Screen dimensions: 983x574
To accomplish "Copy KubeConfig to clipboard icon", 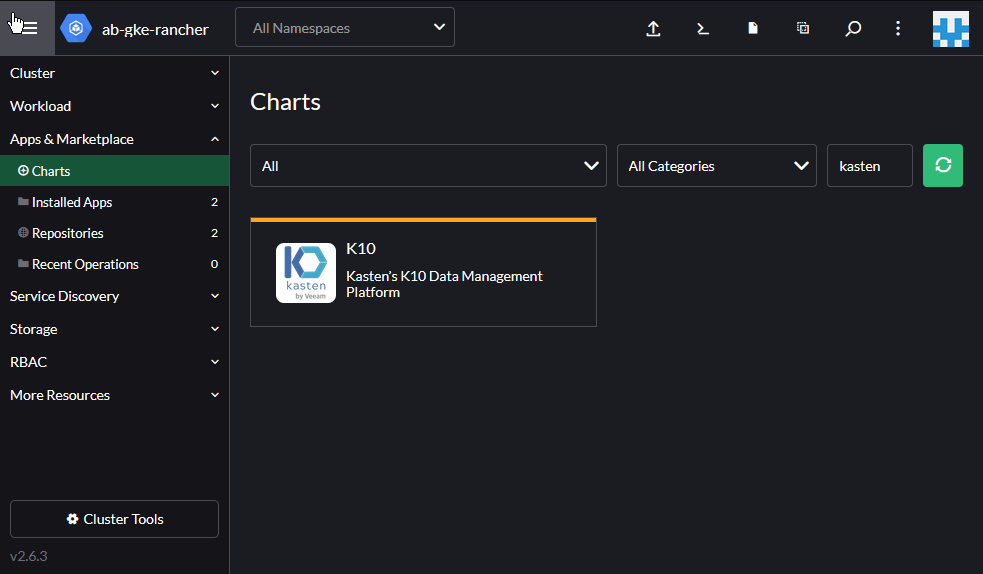I will pos(803,29).
